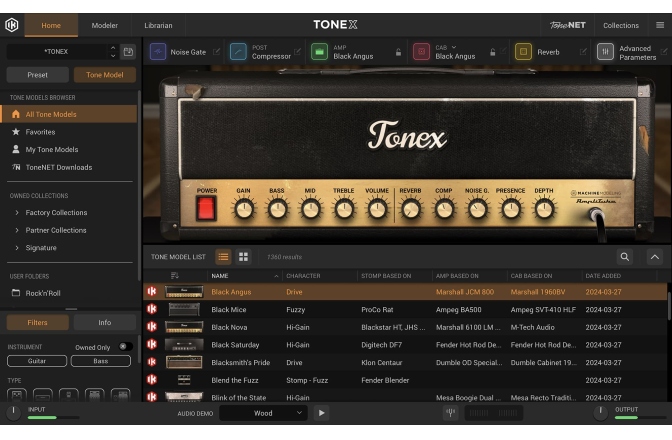Toggle the Owned Only switch
Image resolution: width=672 pixels, height=440 pixels.
(126, 347)
